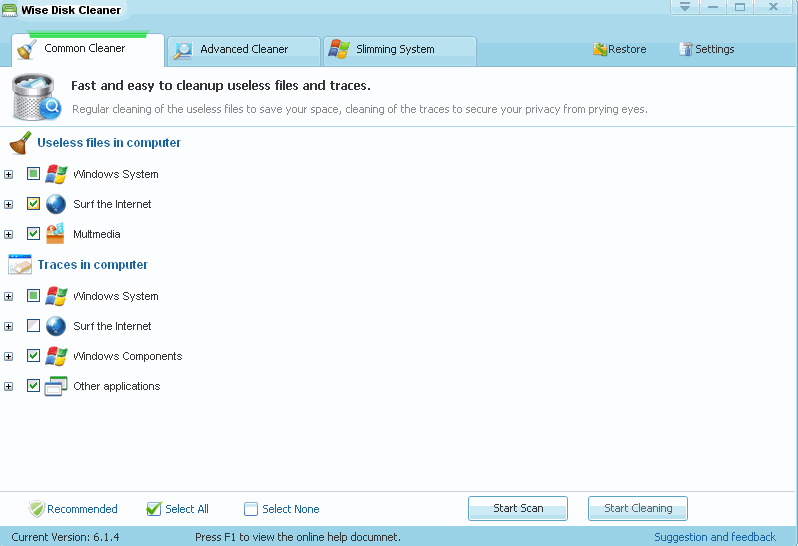798x546 pixels.
Task: Open the title bar dropdown menu arrow
Action: 685,7
